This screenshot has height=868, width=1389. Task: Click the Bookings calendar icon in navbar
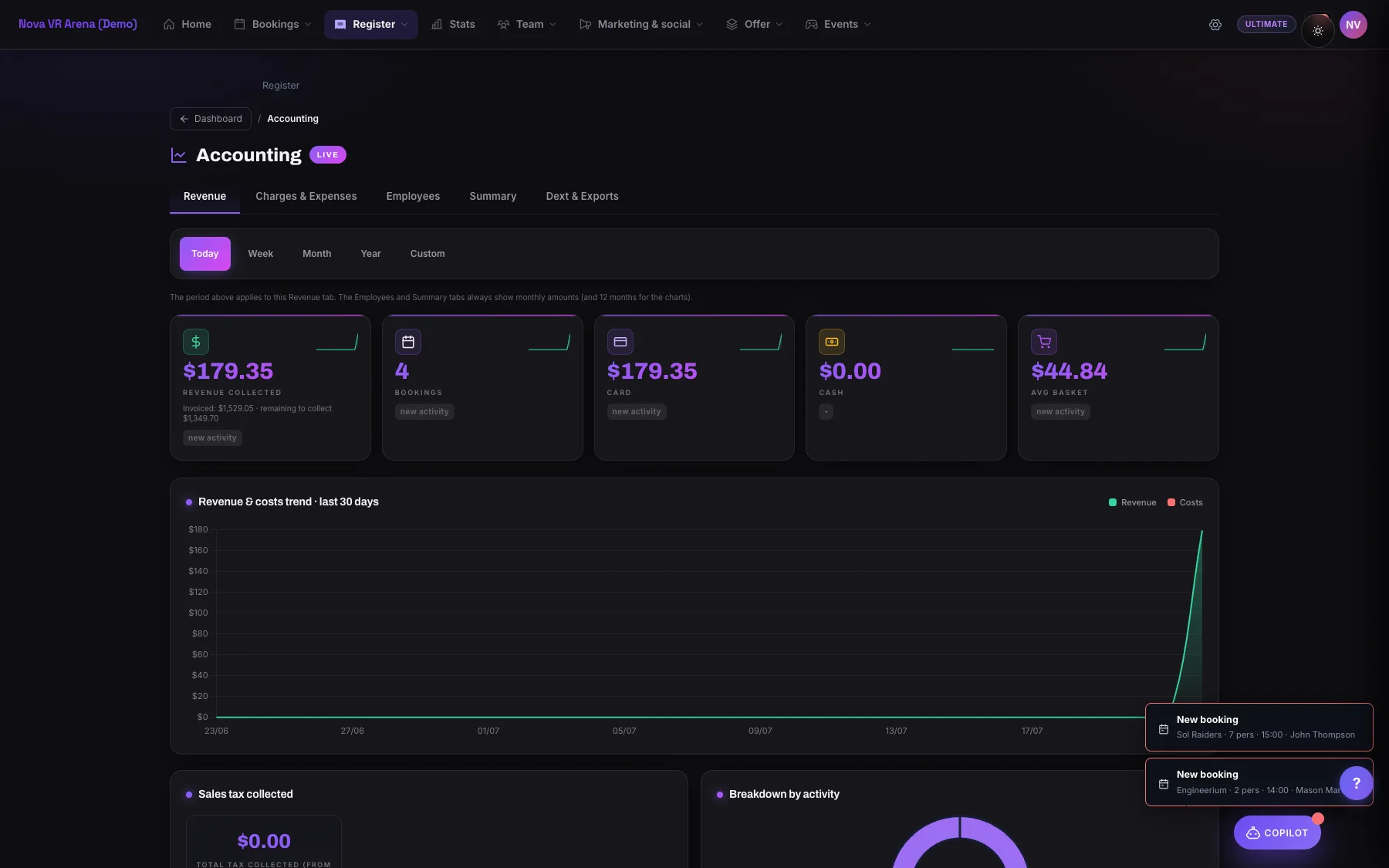pyautogui.click(x=239, y=25)
